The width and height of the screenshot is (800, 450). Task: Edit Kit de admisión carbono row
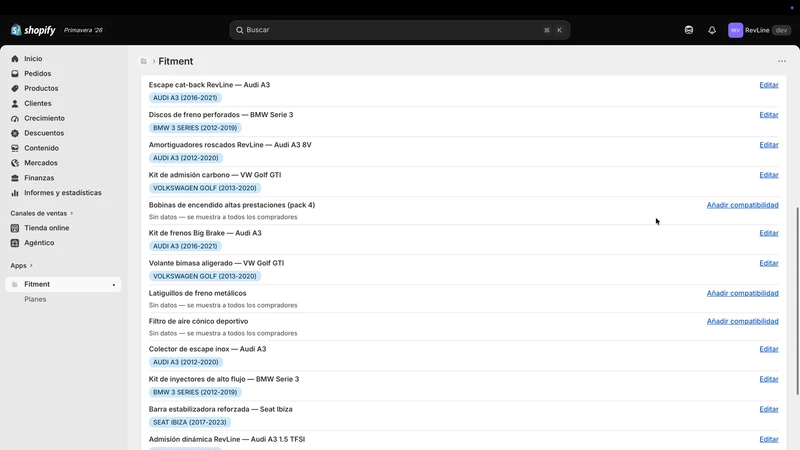click(x=769, y=175)
